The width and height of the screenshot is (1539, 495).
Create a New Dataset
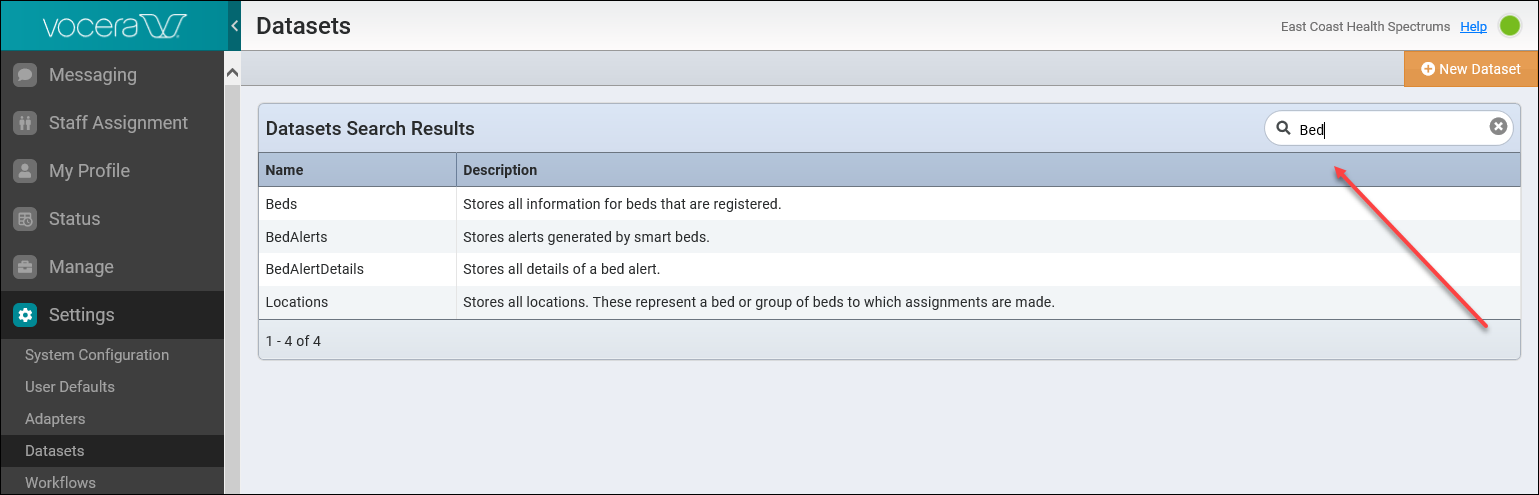(1471, 69)
